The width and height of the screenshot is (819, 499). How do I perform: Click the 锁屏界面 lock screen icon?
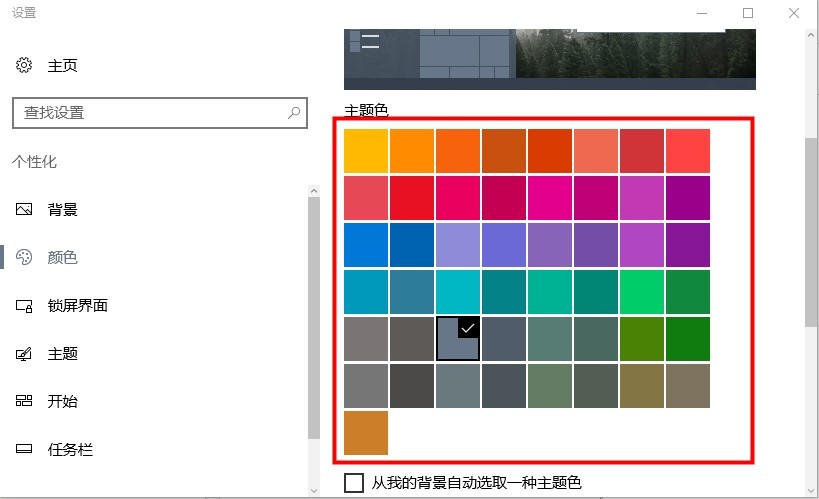[24, 306]
